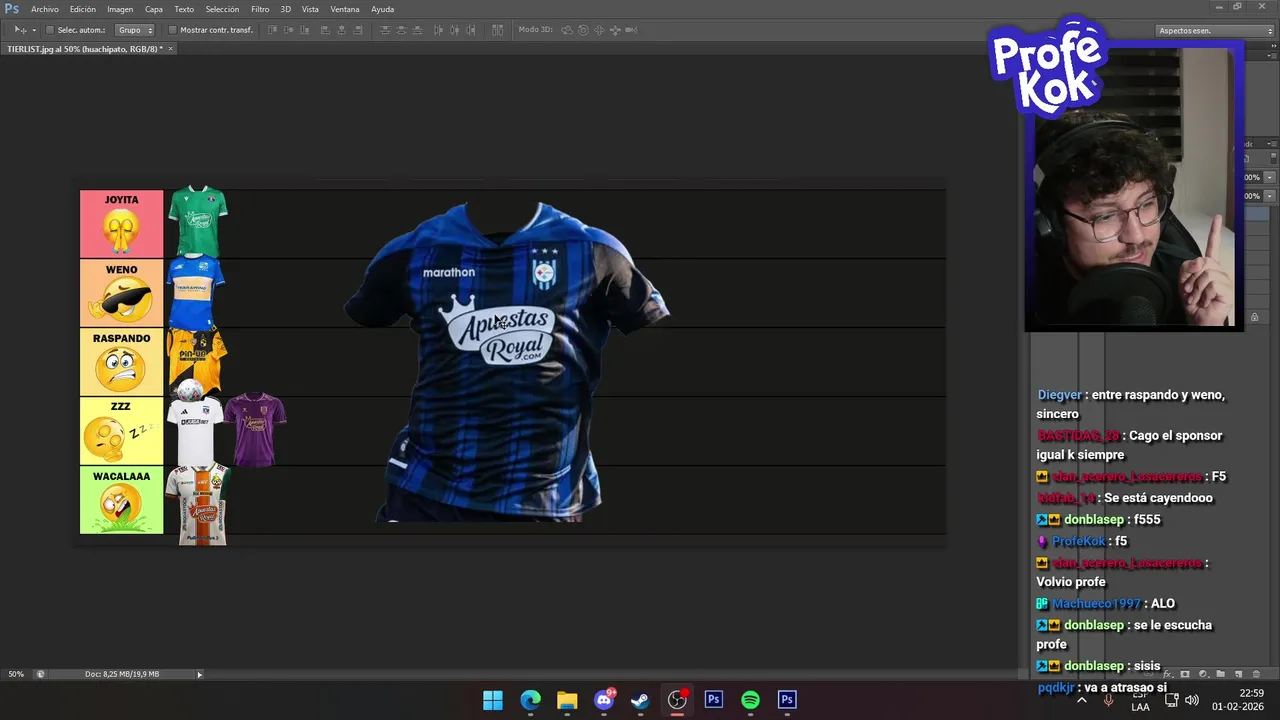
Task: Open status bar document info arrow
Action: click(x=199, y=674)
